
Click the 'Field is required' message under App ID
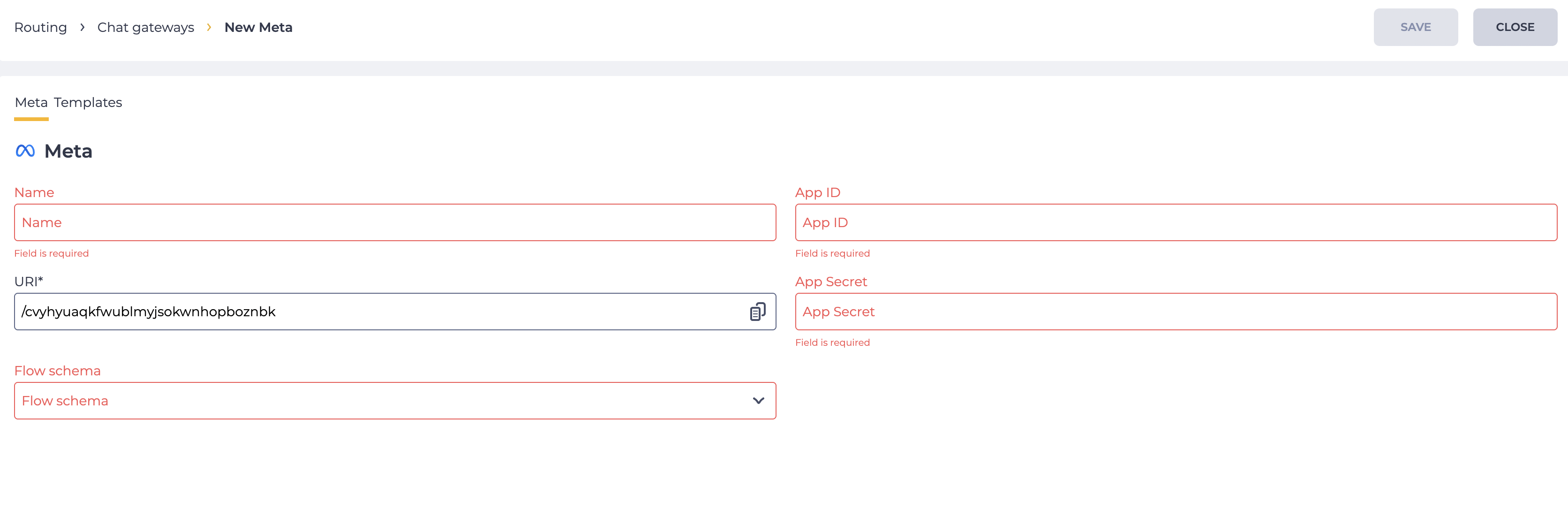pyautogui.click(x=832, y=253)
